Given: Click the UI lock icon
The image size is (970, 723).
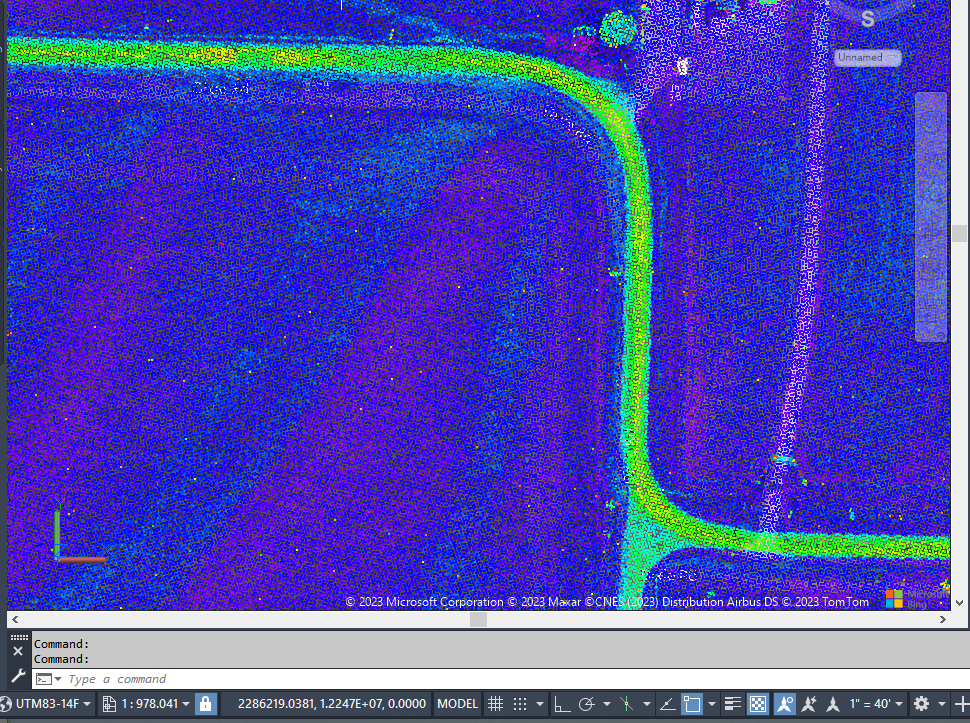Looking at the screenshot, I should pyautogui.click(x=206, y=704).
